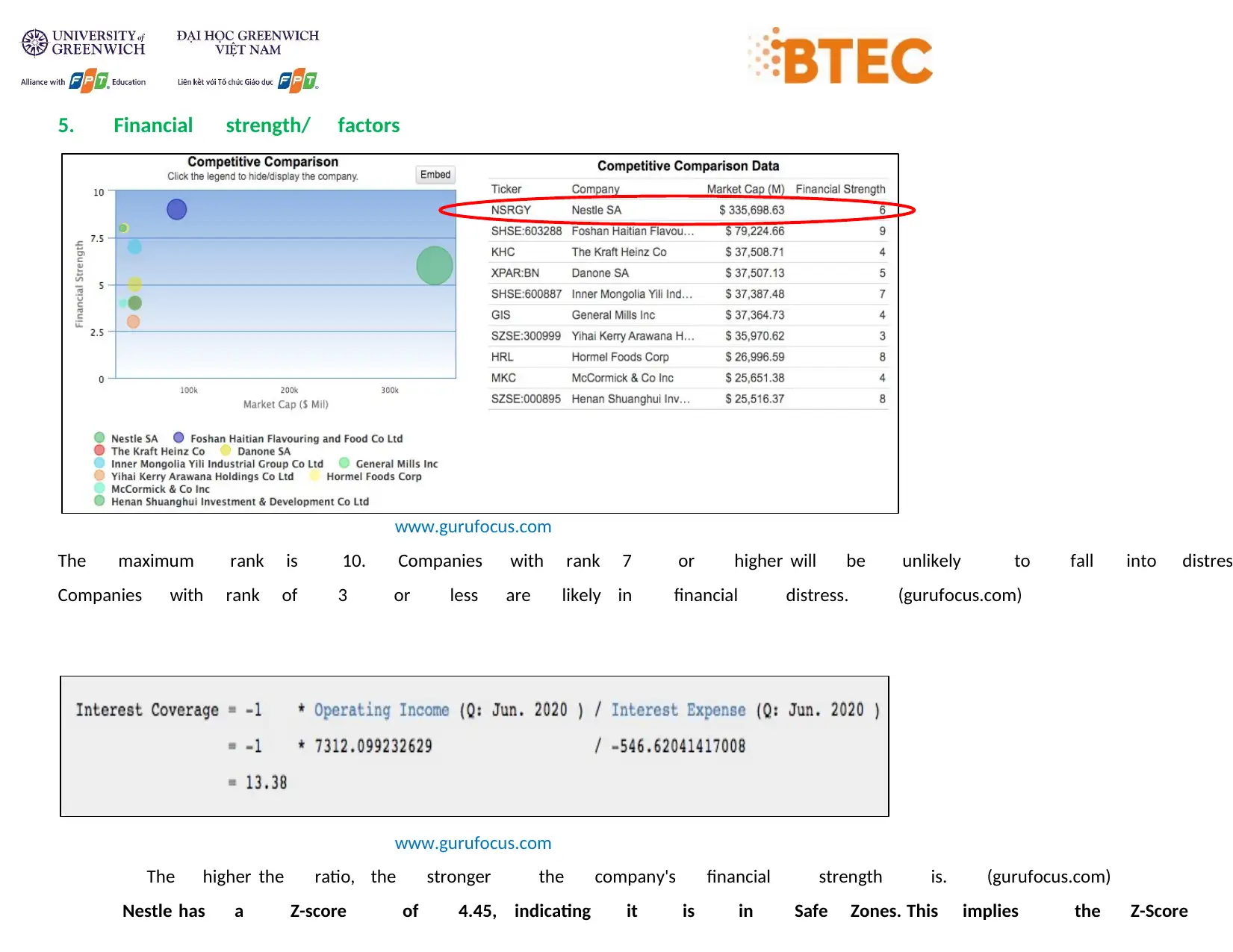Click the BTEC logo
This screenshot has width=1233, height=952.
coord(841,56)
